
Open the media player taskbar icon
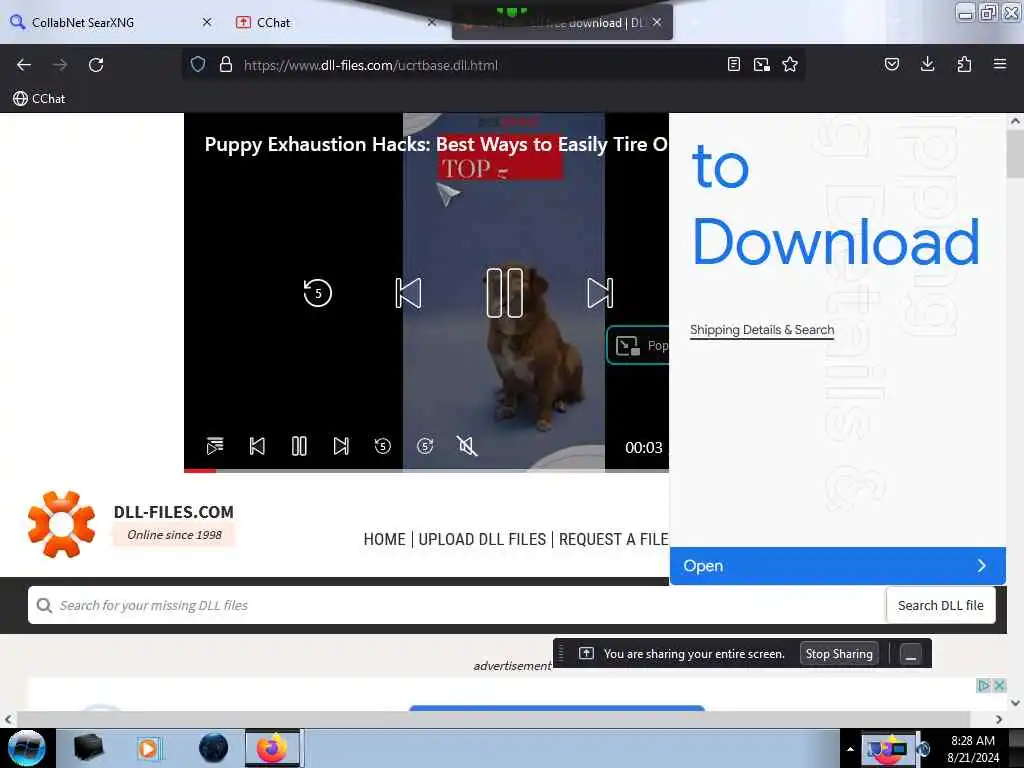[148, 748]
